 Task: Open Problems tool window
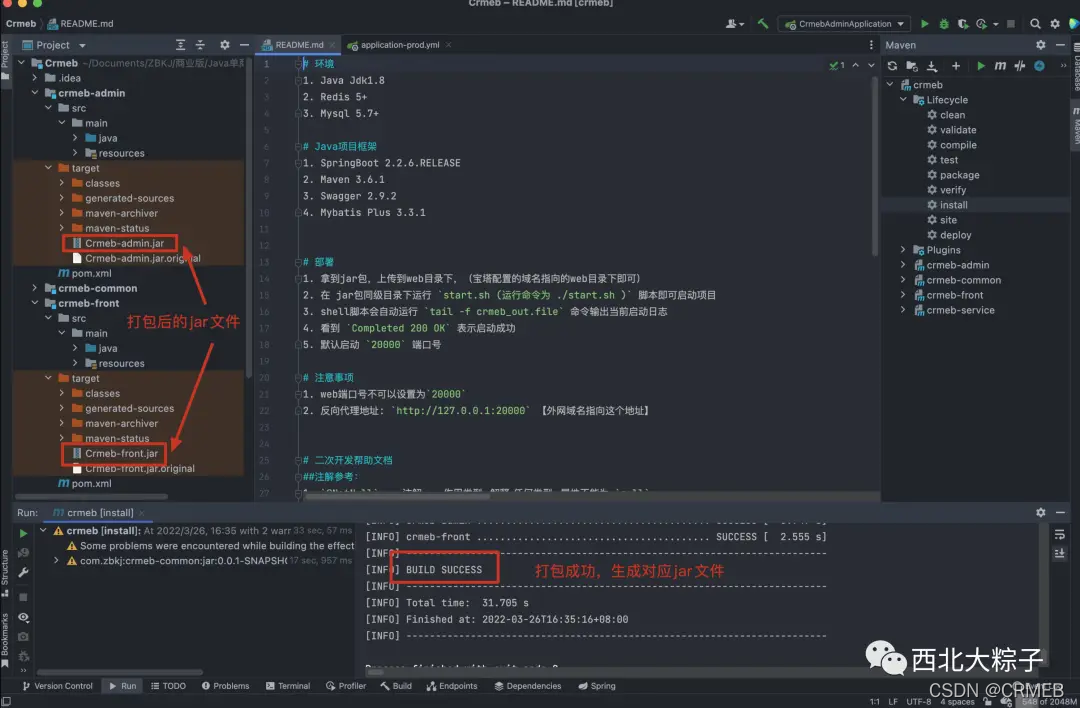(x=225, y=686)
